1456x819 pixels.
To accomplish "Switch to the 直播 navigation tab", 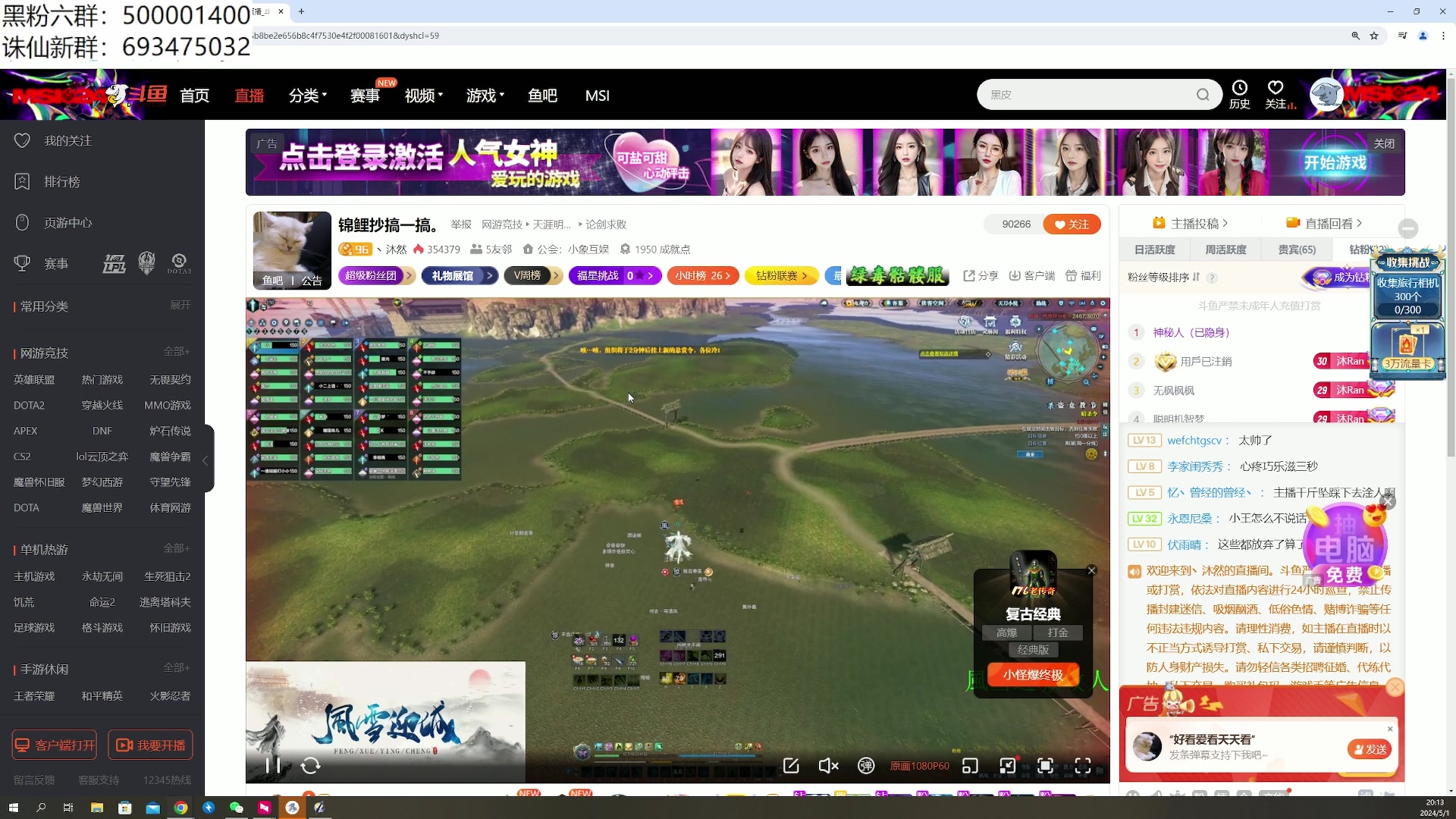I will pos(249,95).
